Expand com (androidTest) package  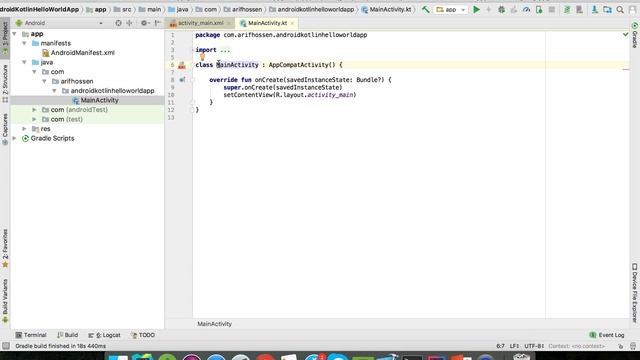coord(34,110)
